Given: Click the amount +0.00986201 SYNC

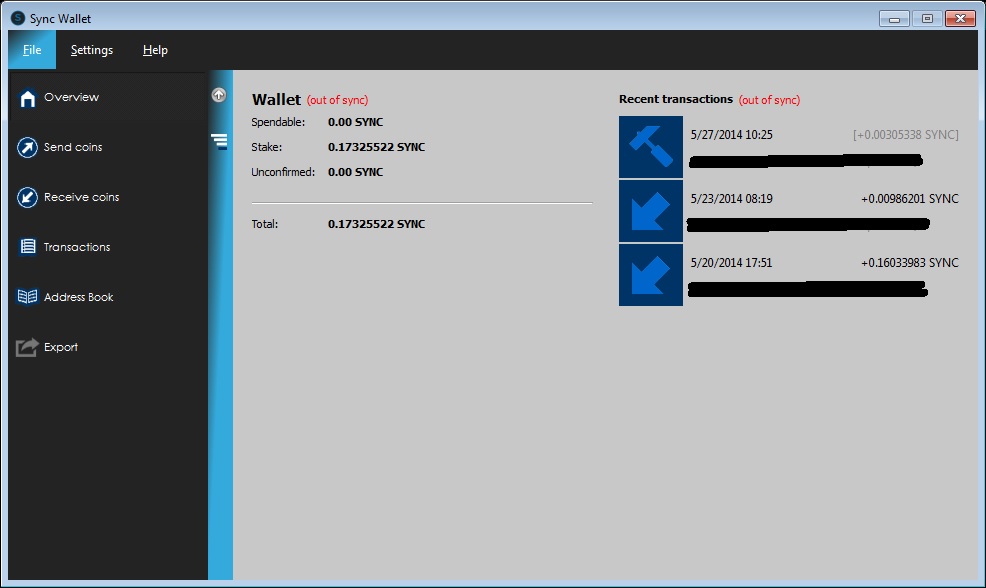Looking at the screenshot, I should tap(910, 199).
